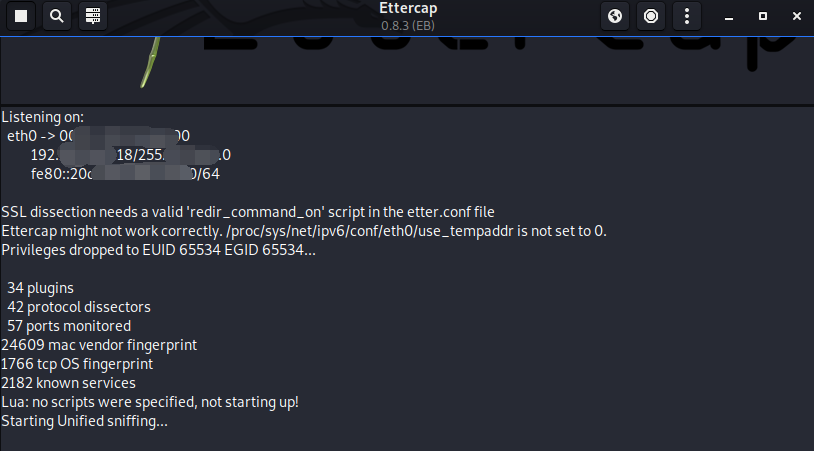Scan for hosts using the magnifier icon
This screenshot has height=451, width=814.
57,16
